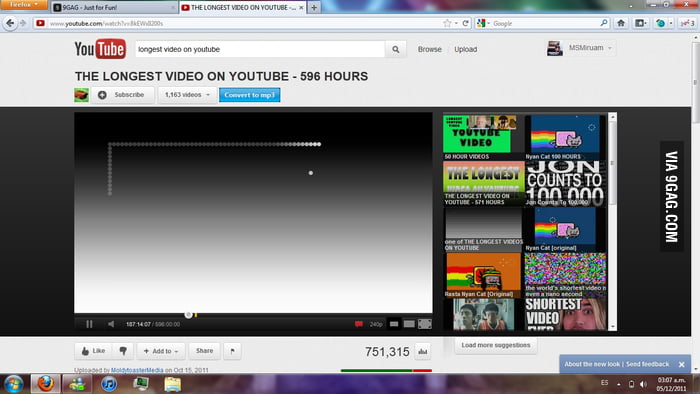Image resolution: width=700 pixels, height=394 pixels.
Task: Dismiss the new look feedback banner
Action: pyautogui.click(x=681, y=365)
